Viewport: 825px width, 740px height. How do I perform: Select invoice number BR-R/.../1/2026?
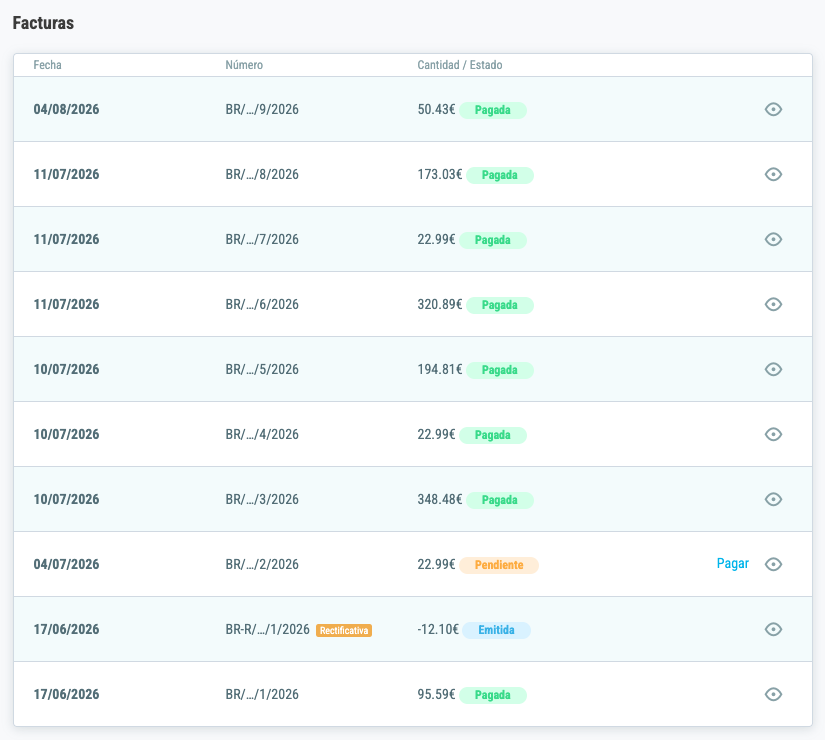coord(267,629)
